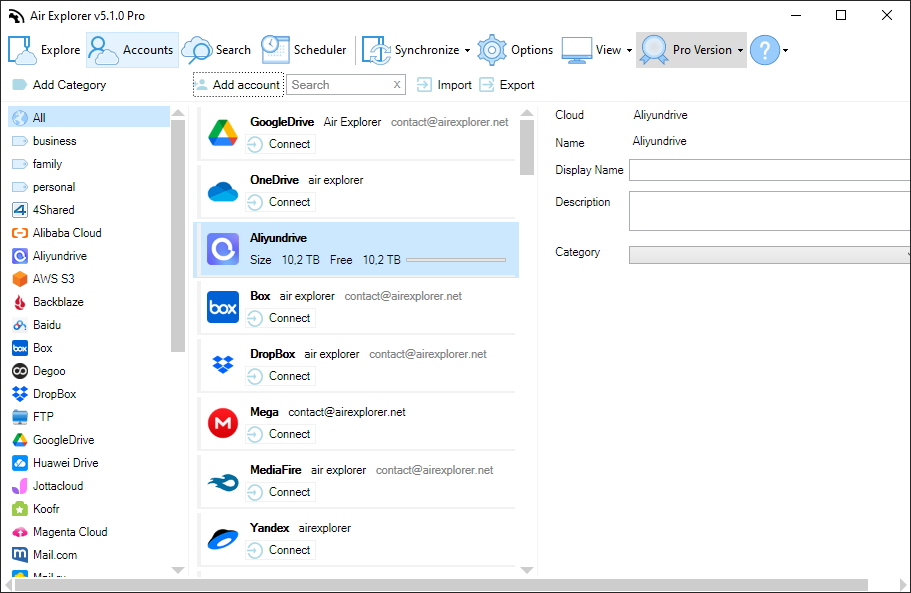Click the Baidu sidebar icon
Screen dimensions: 911x593
tap(20, 325)
